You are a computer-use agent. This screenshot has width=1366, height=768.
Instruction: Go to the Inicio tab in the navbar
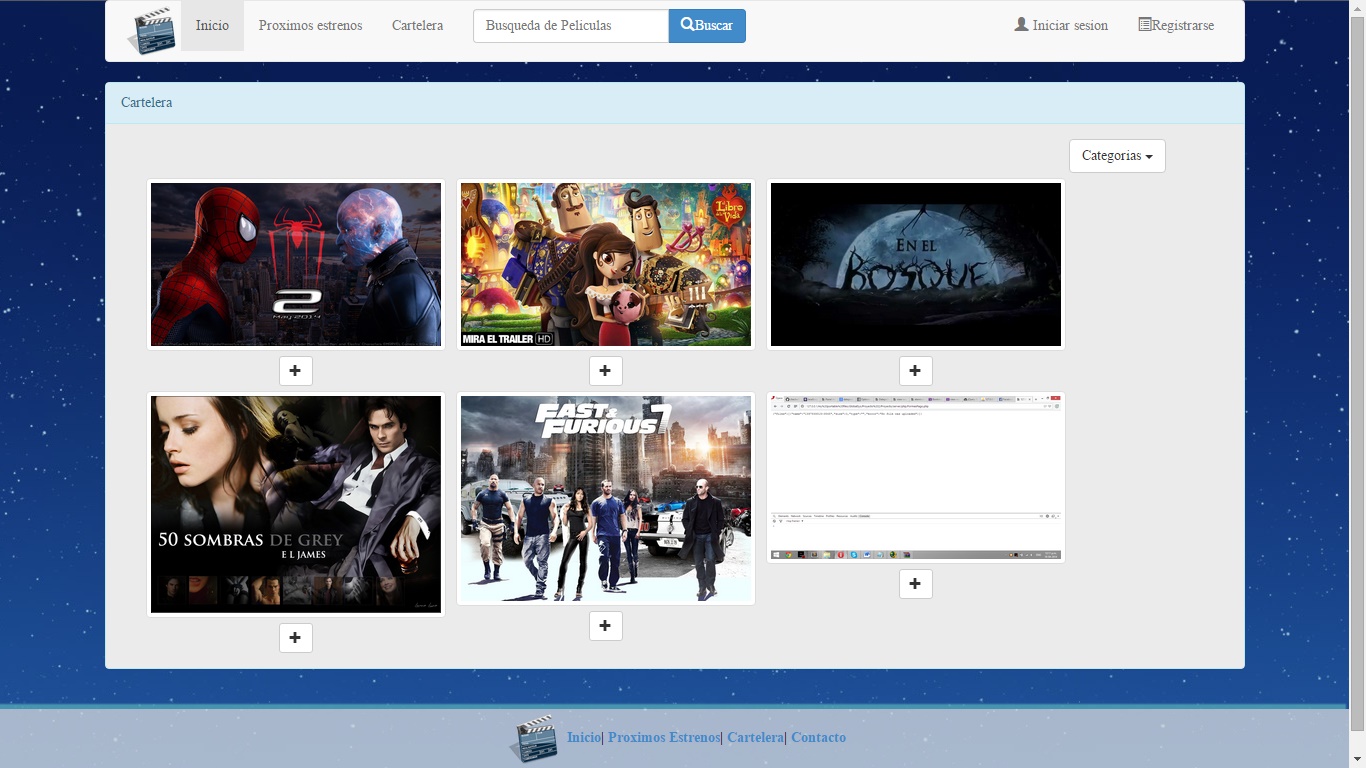[212, 26]
